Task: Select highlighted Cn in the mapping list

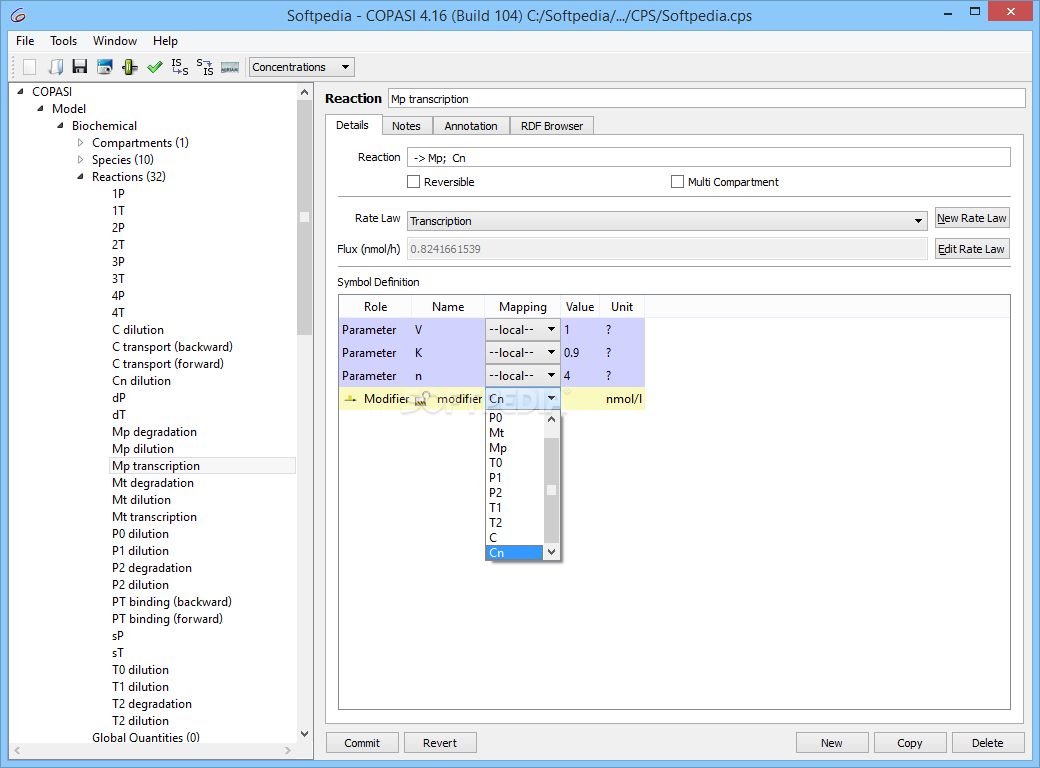Action: pos(515,552)
